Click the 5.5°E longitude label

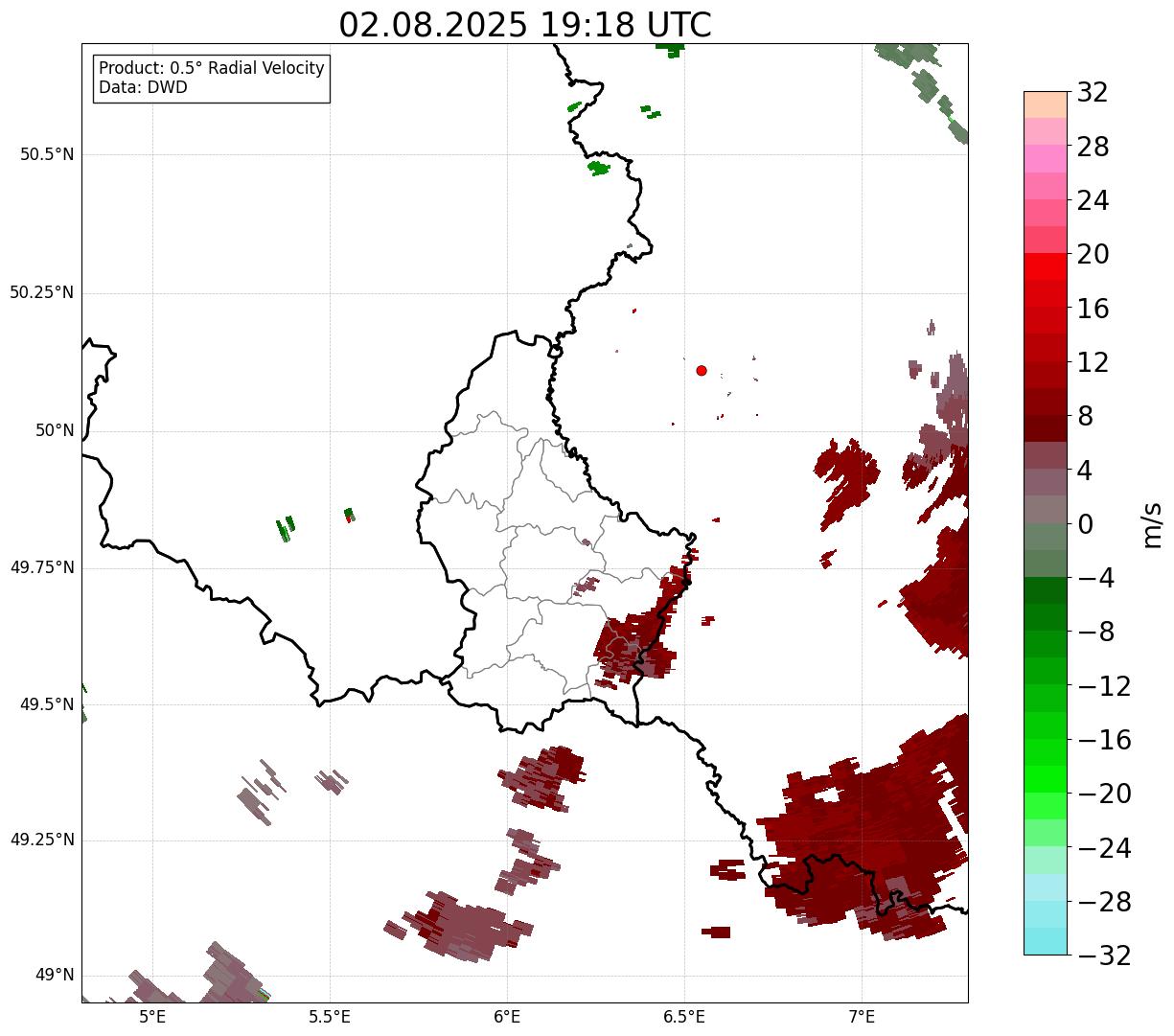tap(330, 1017)
